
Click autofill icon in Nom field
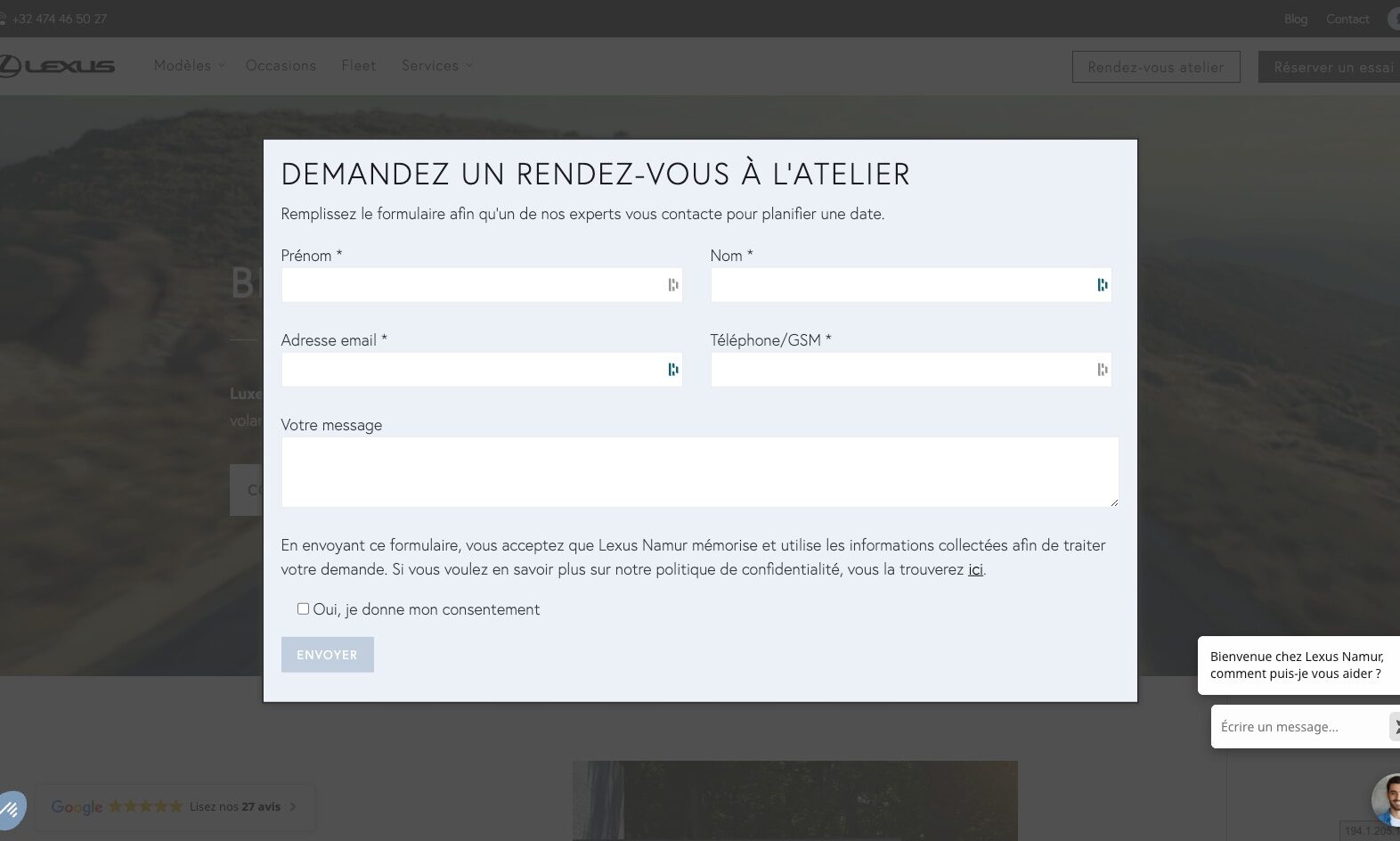pyautogui.click(x=1102, y=285)
